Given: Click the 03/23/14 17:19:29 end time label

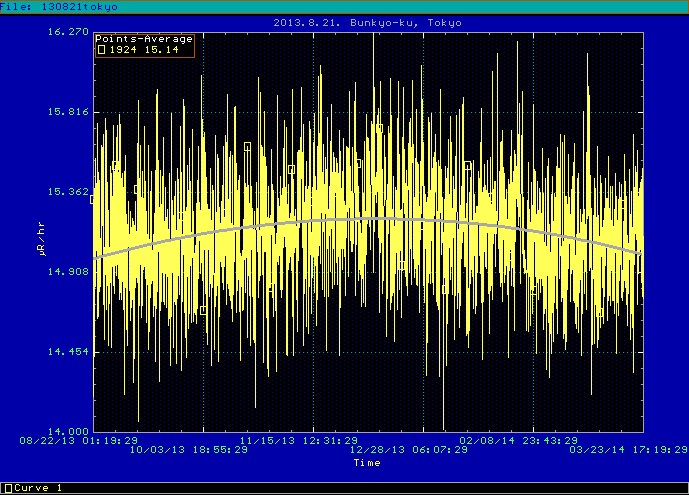Looking at the screenshot, I should pyautogui.click(x=626, y=450).
